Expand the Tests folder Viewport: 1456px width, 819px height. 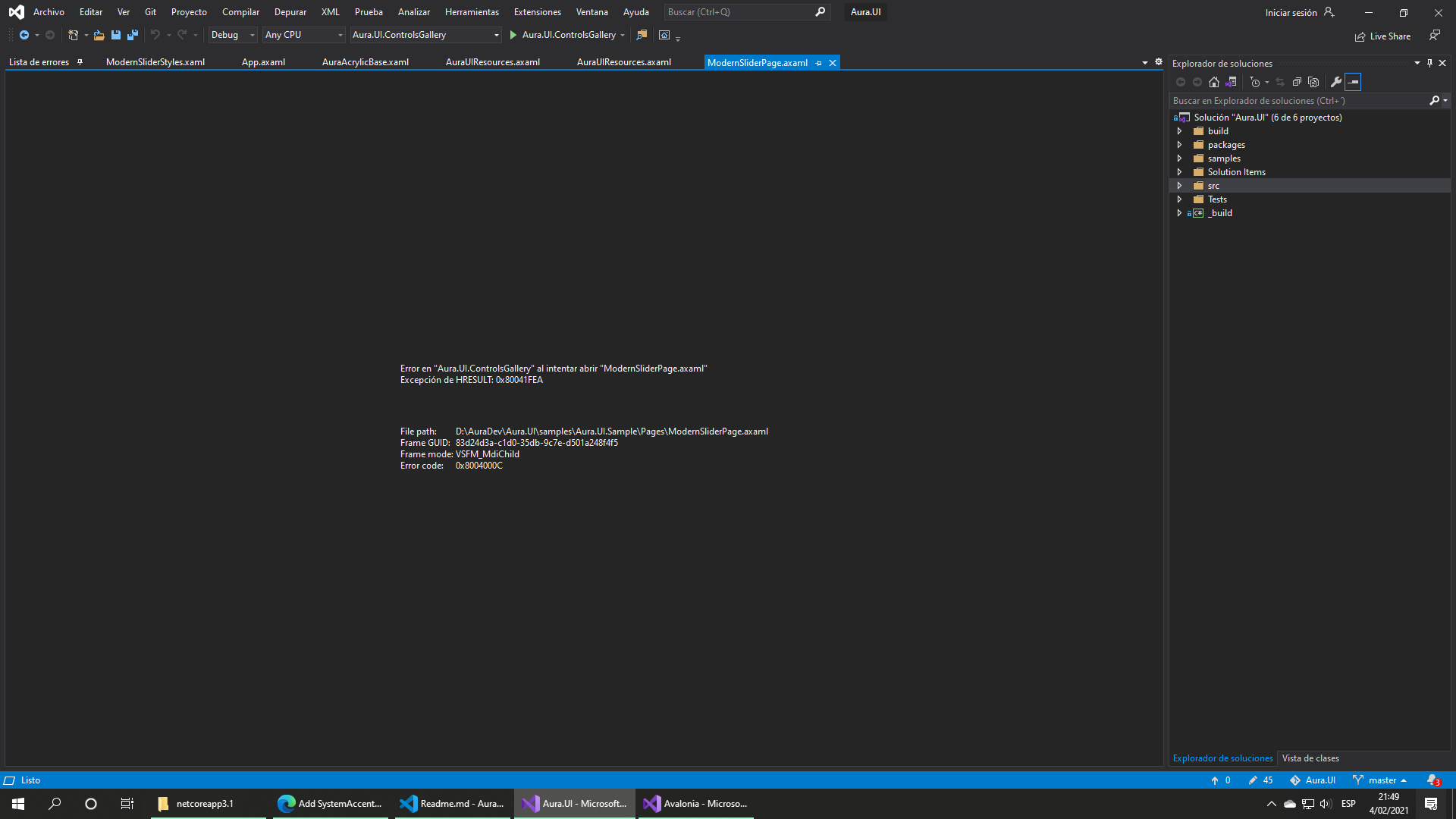pos(1180,199)
